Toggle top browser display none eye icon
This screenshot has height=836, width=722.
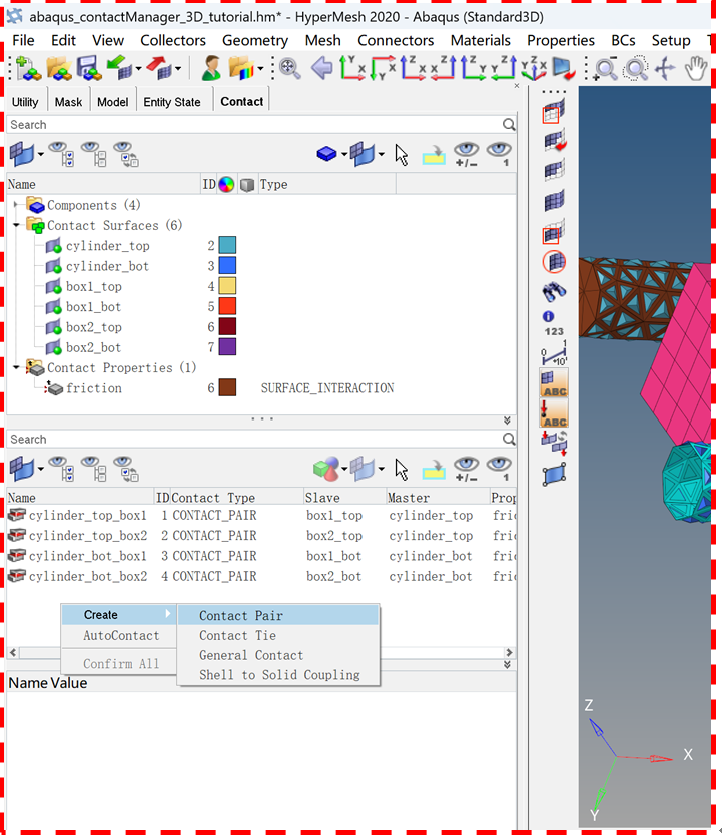[94, 154]
